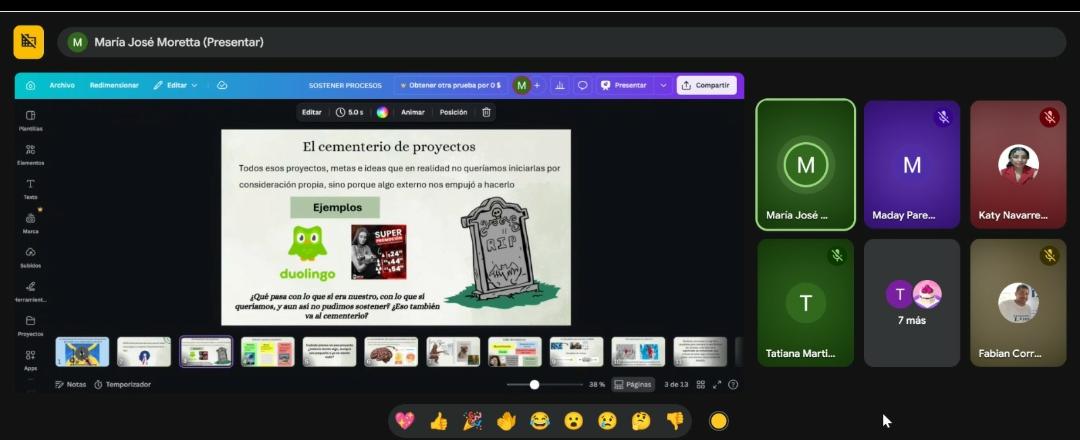Open the comments speech bubble icon

pos(582,85)
